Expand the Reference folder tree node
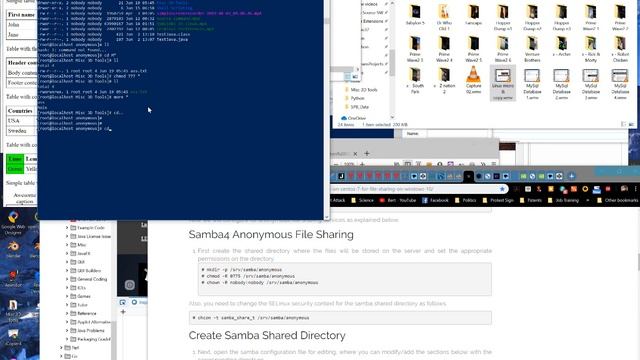This screenshot has height=360, width=640. click(x=67, y=313)
